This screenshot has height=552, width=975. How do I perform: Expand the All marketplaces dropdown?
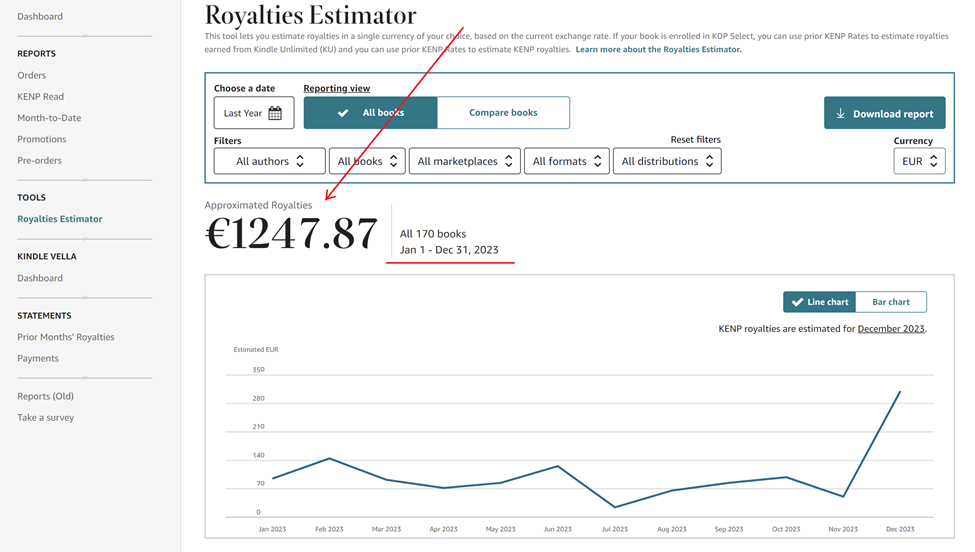tap(464, 161)
